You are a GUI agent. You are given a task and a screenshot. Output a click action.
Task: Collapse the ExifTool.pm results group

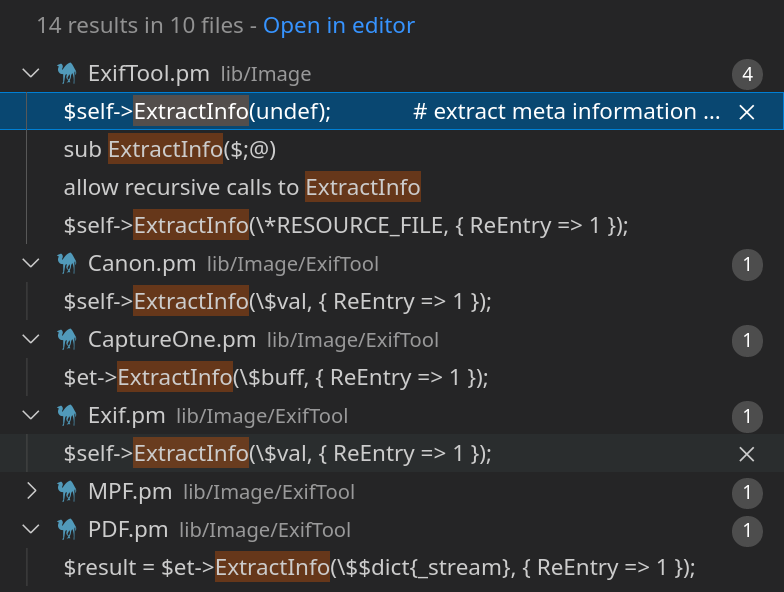point(31,74)
